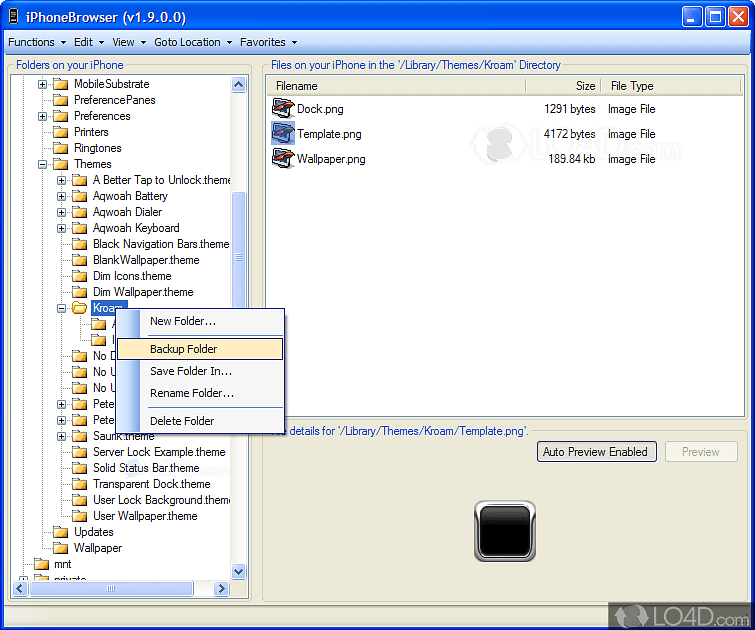Select the User Lock Background.theme folder

pos(161,500)
